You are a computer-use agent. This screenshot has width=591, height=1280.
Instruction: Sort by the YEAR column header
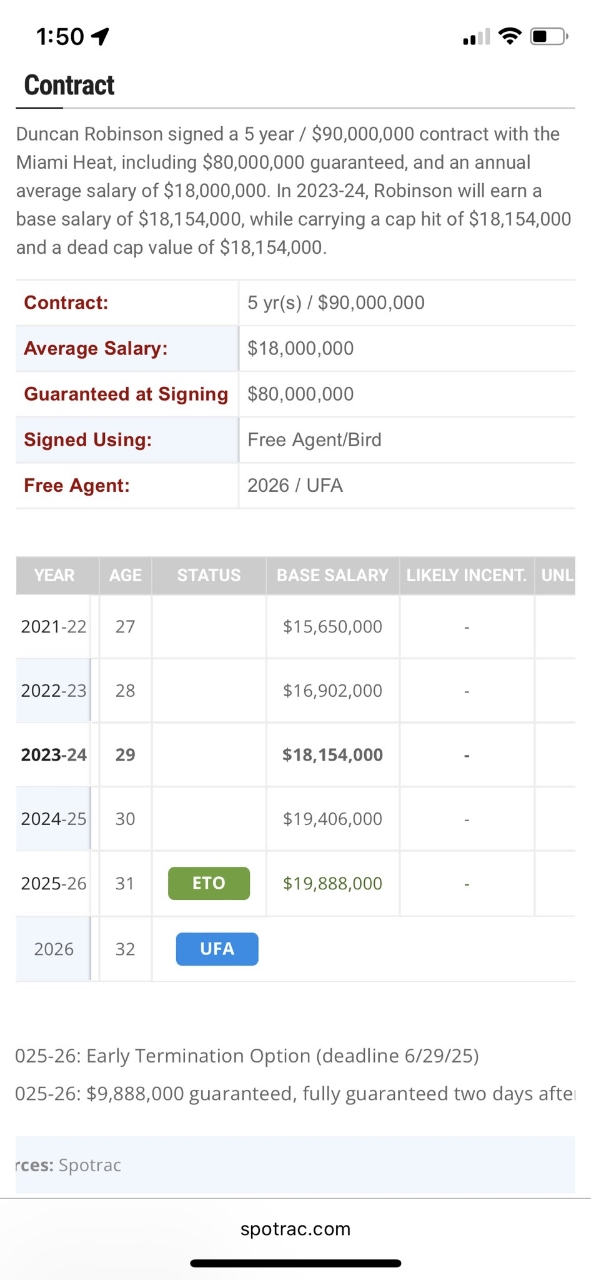[x=54, y=575]
